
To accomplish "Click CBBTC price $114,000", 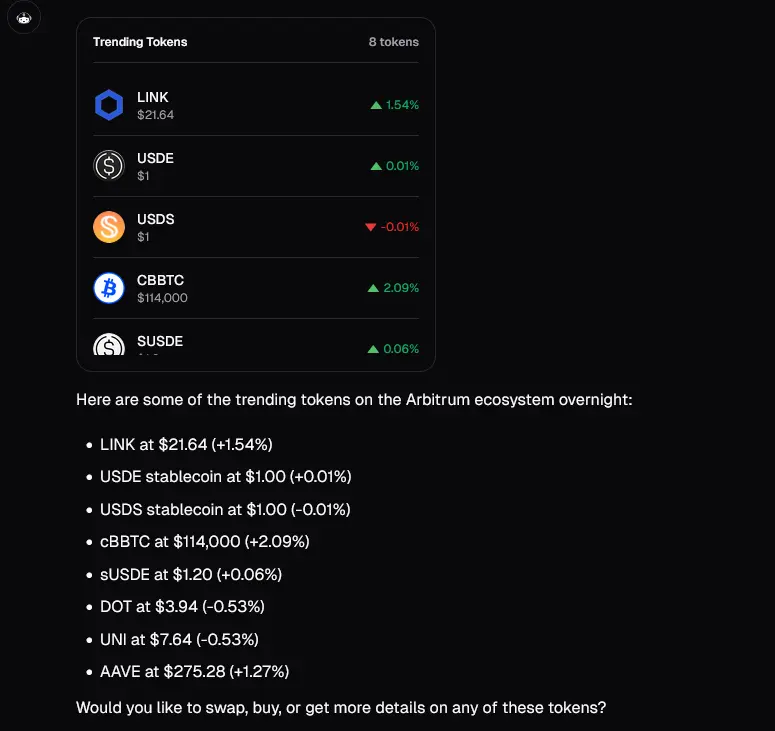I will click(162, 298).
